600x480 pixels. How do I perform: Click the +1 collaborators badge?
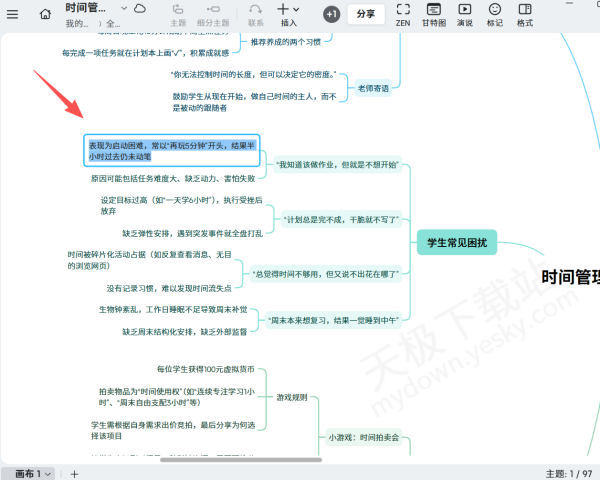point(332,14)
